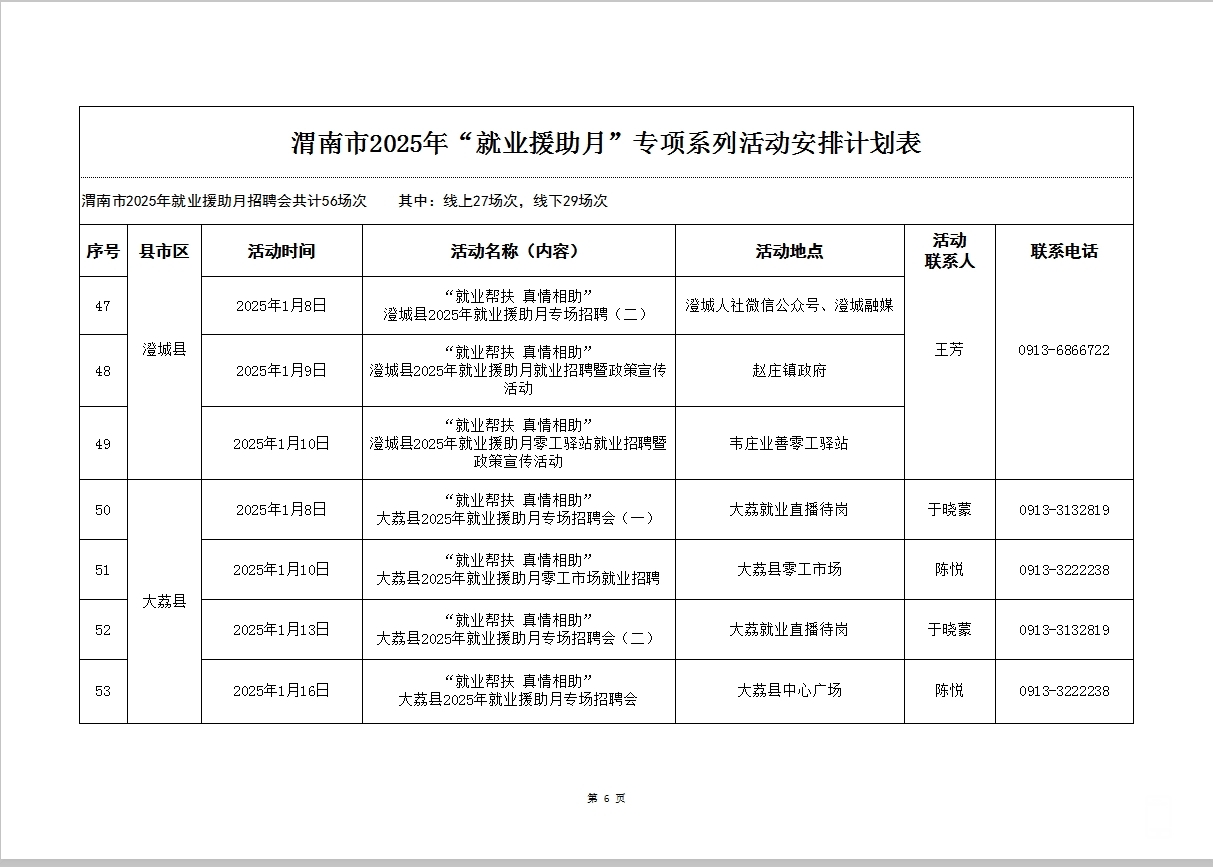Click the 韦庄业善零工驿站 location cell
Viewport: 1213px width, 867px height.
[789, 443]
